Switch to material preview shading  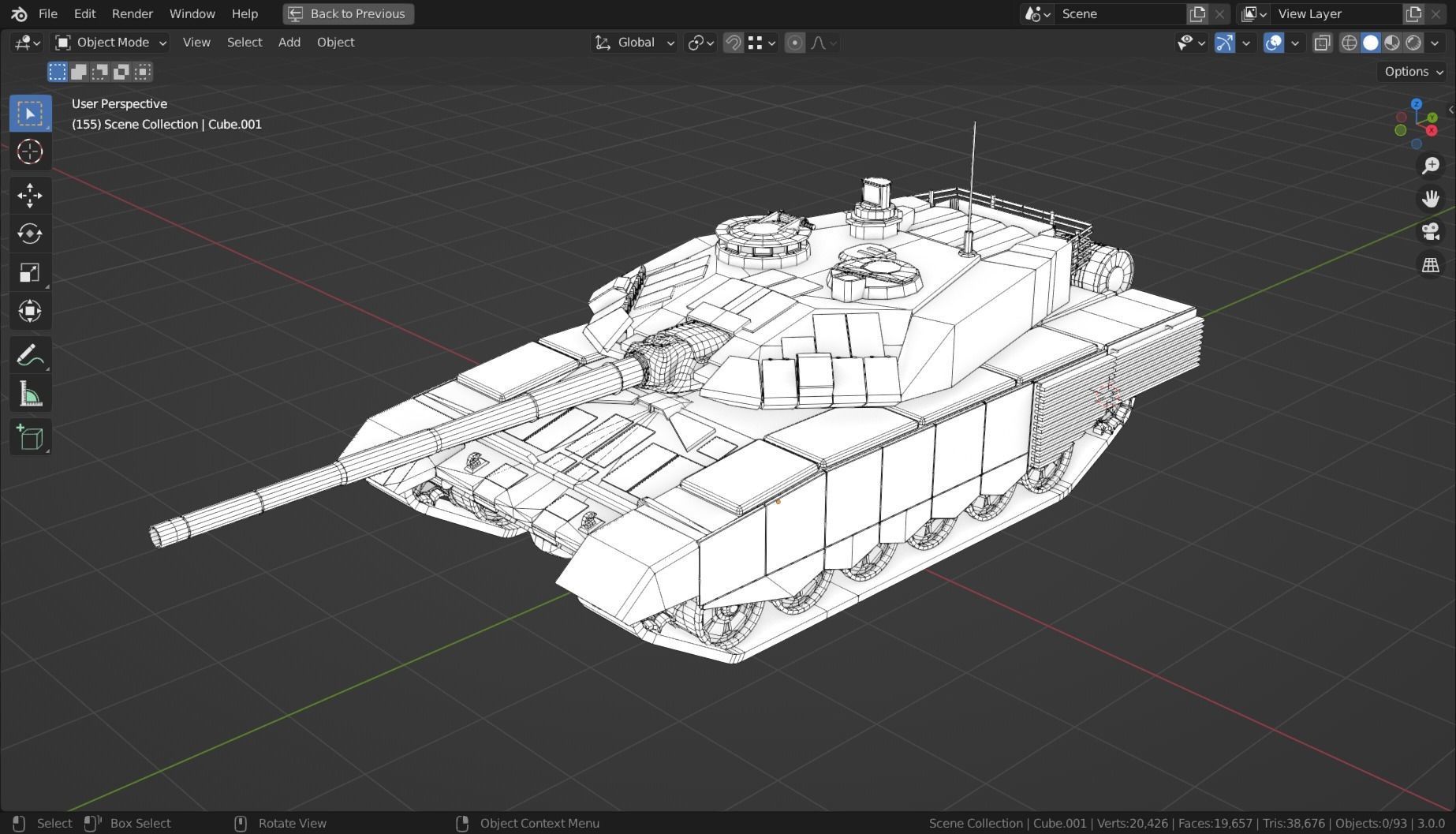1392,43
